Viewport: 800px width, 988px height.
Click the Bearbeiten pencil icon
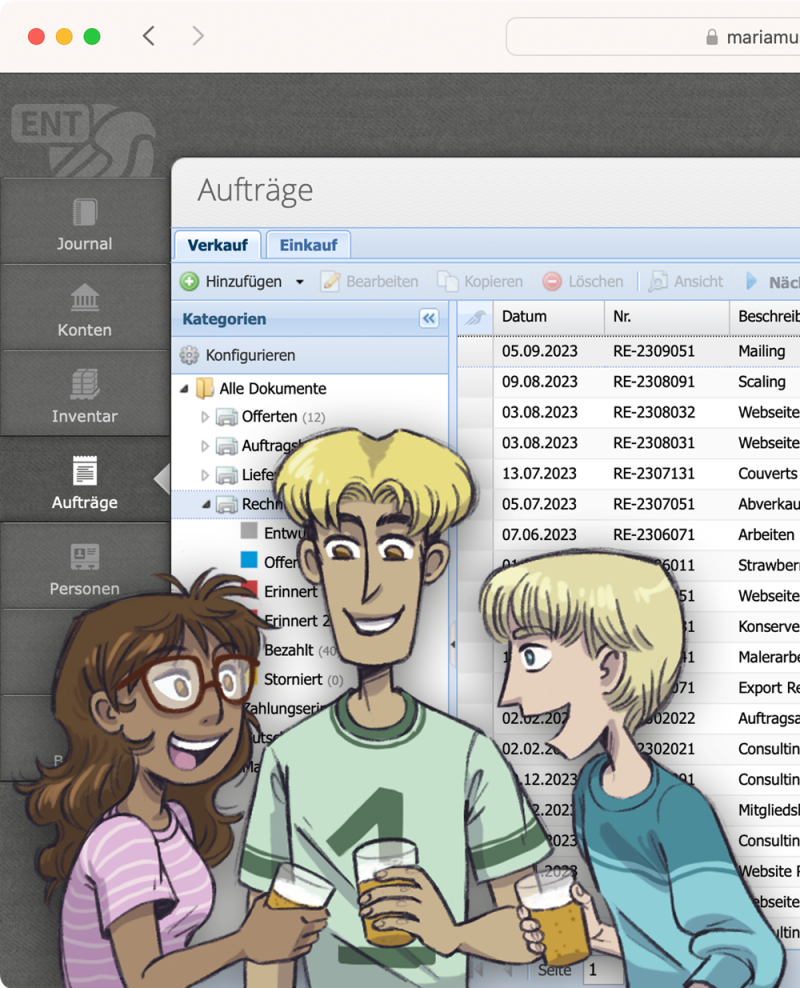[330, 282]
